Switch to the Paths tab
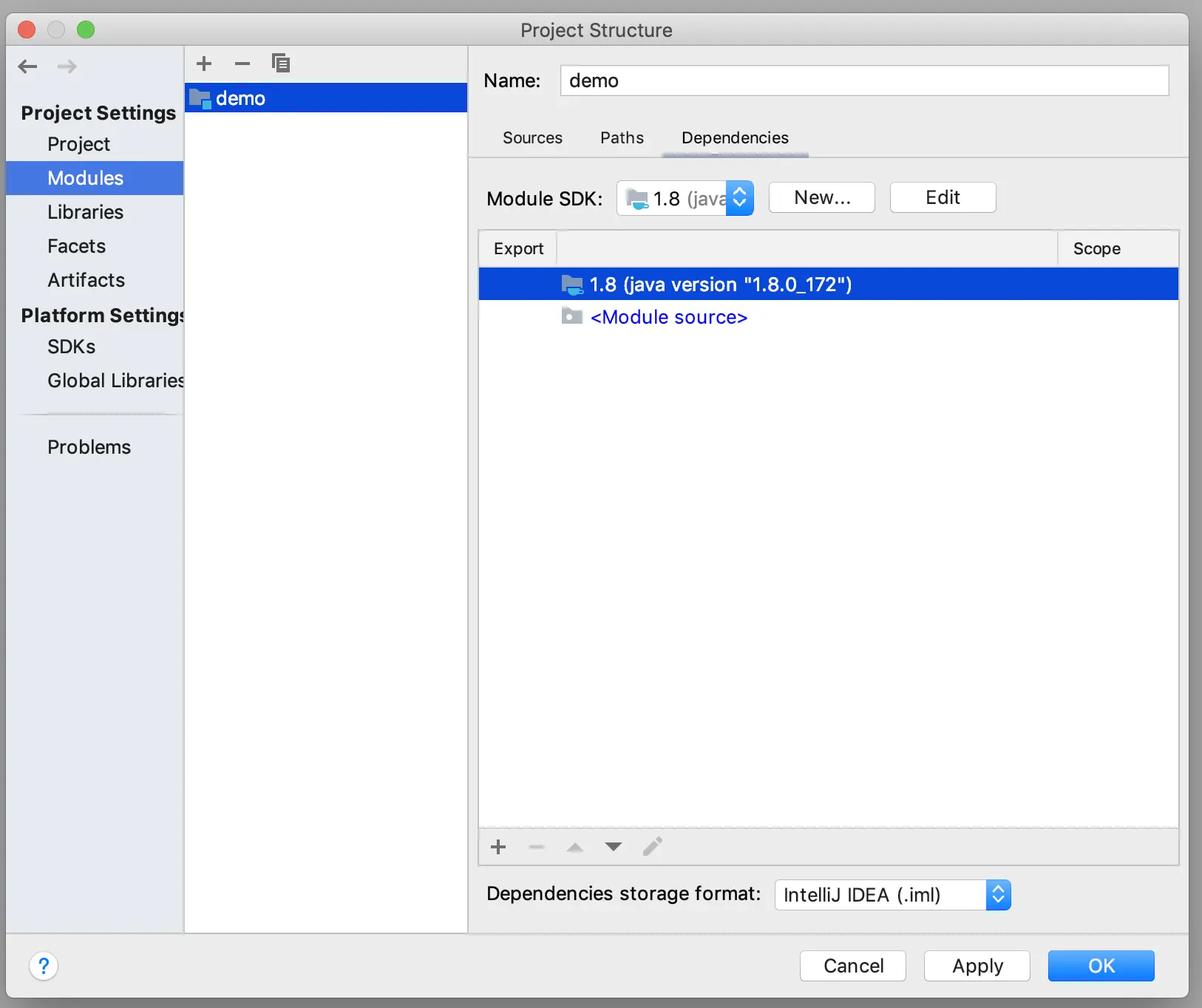 point(622,138)
